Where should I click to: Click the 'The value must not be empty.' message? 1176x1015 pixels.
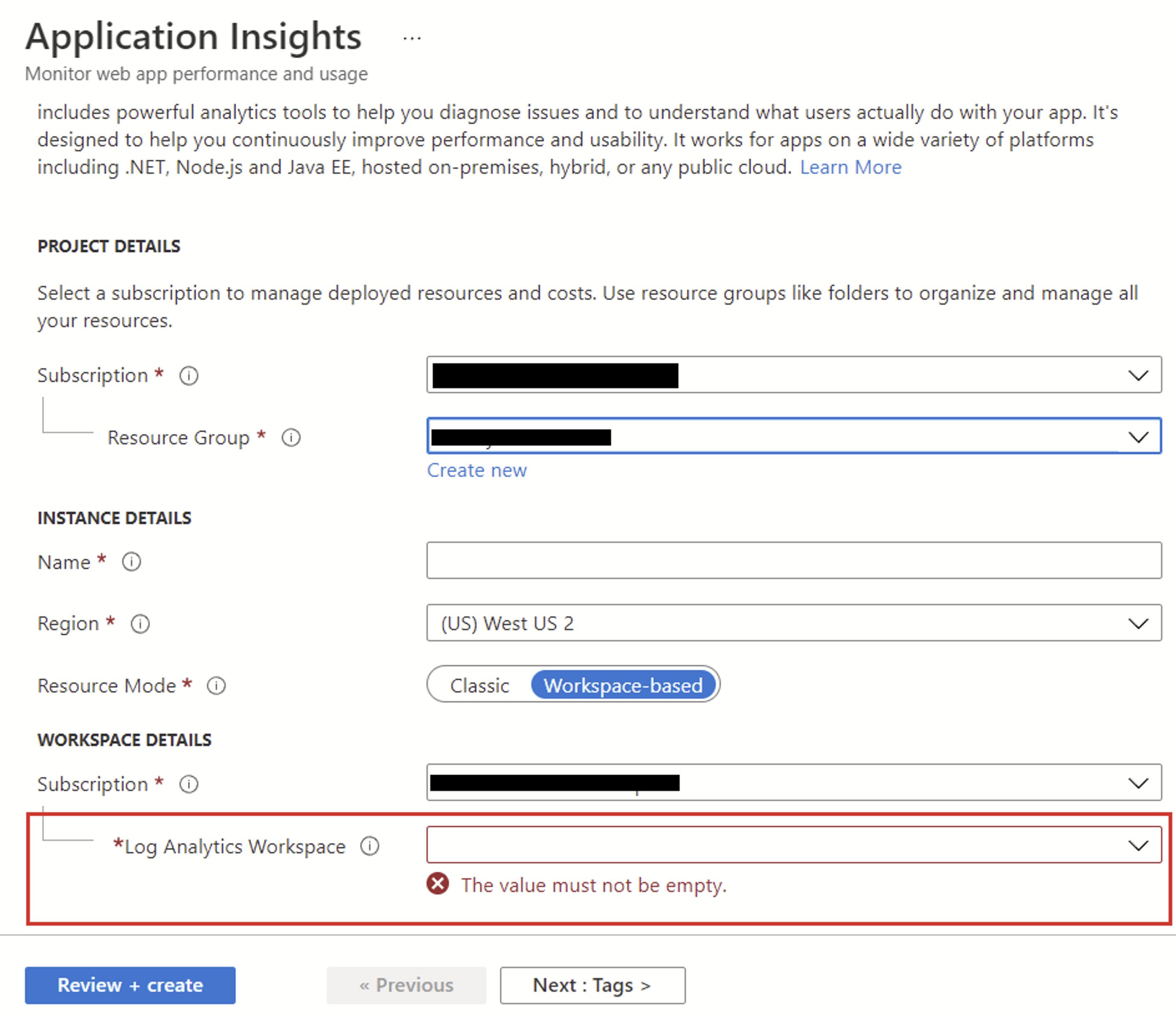[594, 885]
